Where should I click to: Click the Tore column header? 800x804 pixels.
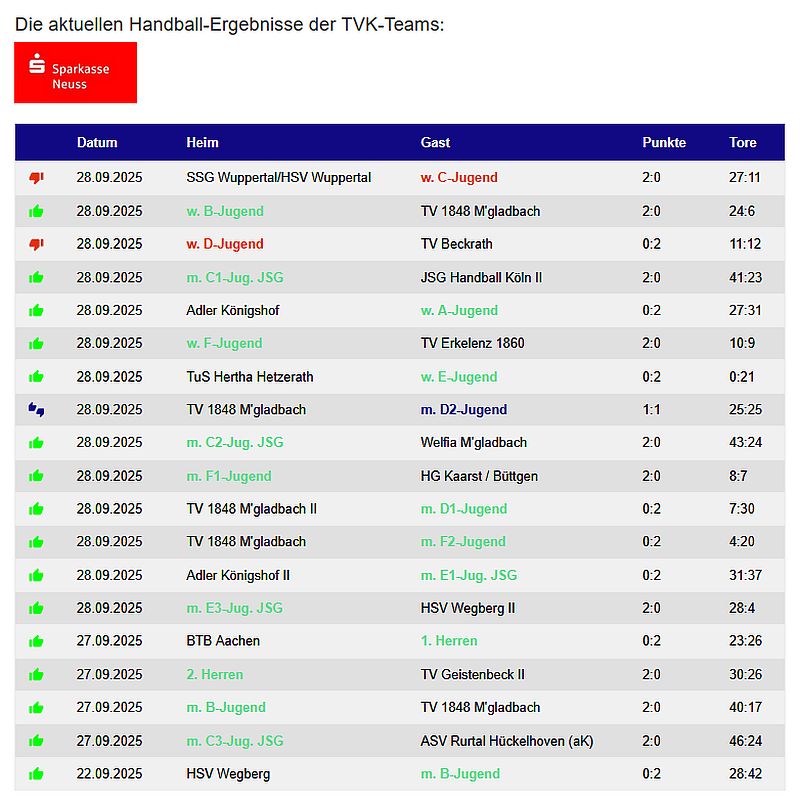tap(743, 143)
